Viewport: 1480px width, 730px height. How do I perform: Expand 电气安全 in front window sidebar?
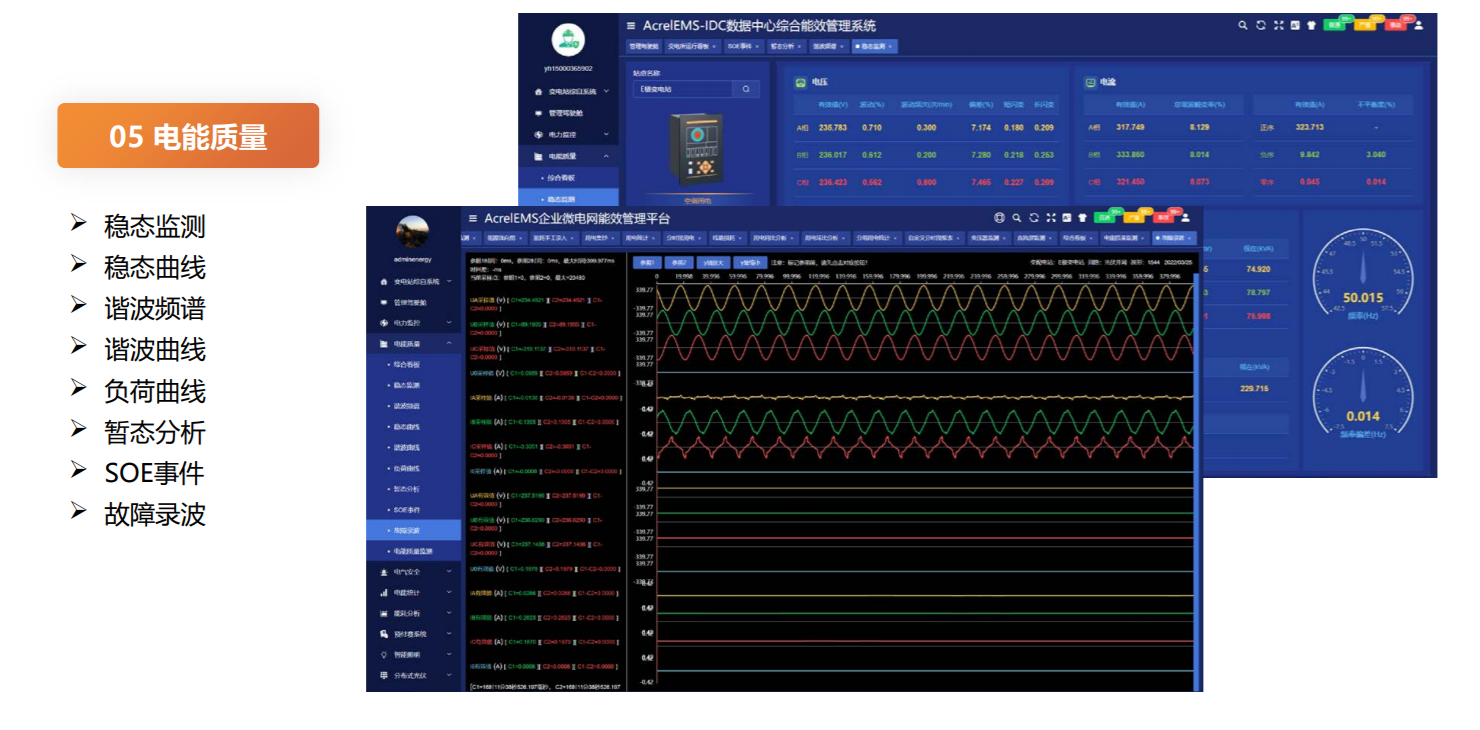pos(414,572)
